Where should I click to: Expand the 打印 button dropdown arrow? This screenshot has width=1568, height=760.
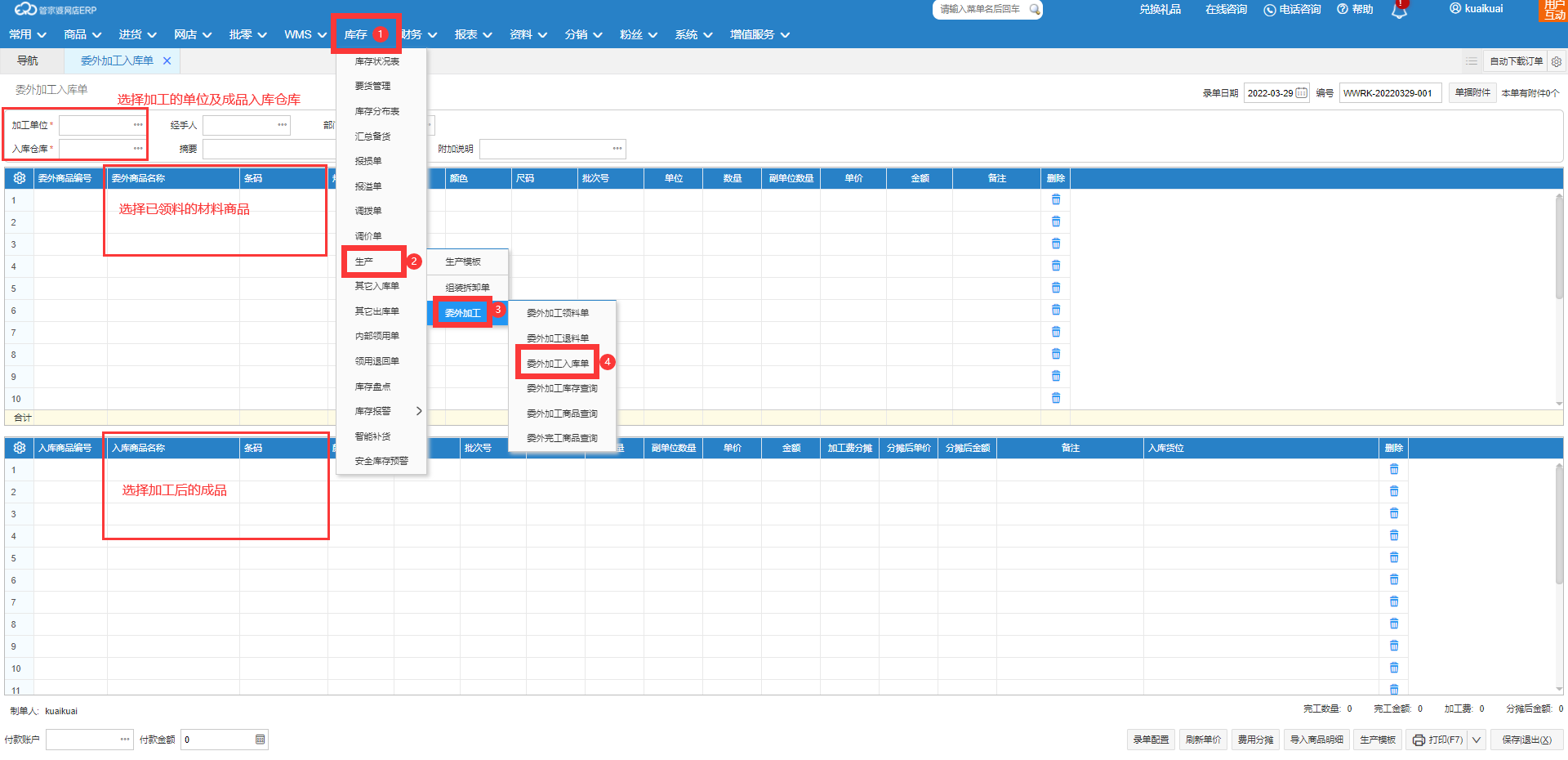1477,740
